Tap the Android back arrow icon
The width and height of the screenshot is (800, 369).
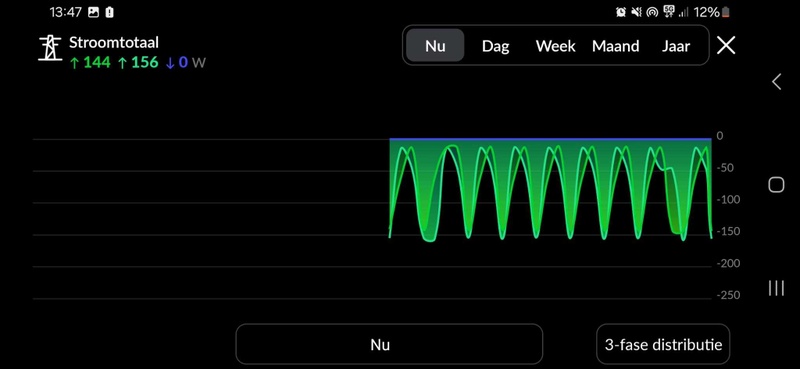pos(777,81)
